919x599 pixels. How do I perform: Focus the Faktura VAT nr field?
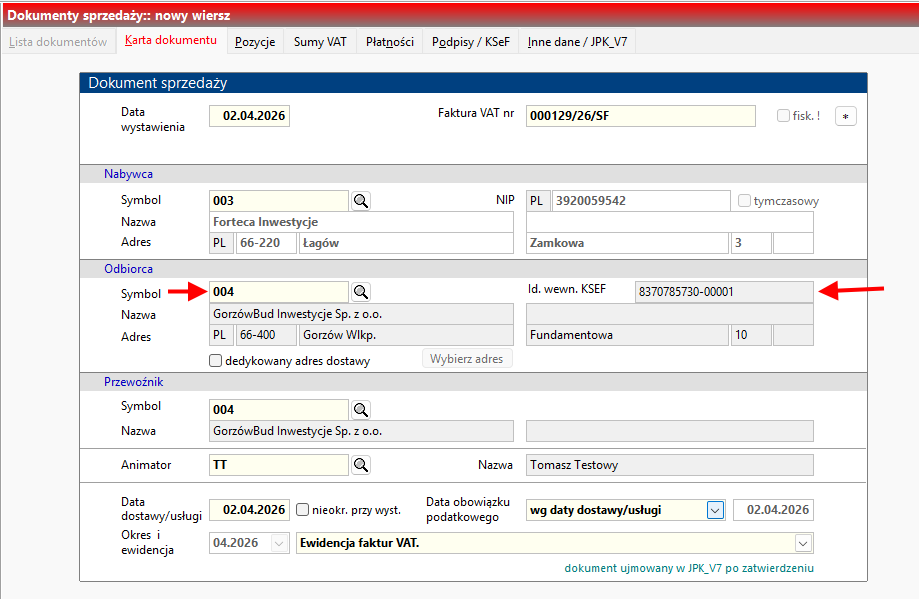[x=640, y=116]
